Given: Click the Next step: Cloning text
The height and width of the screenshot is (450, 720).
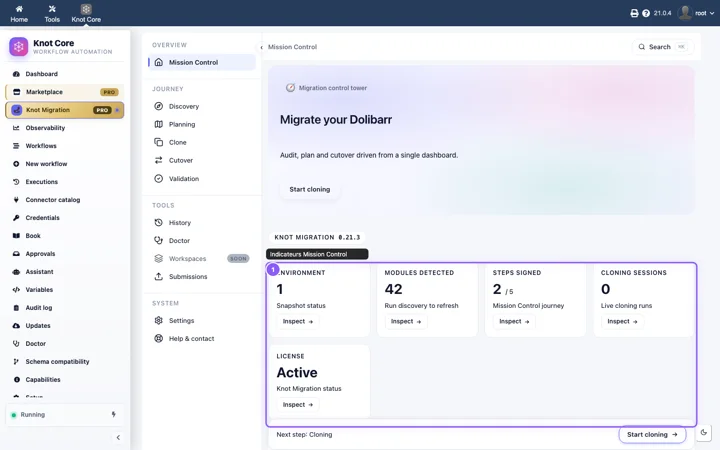Looking at the screenshot, I should click(x=304, y=434).
